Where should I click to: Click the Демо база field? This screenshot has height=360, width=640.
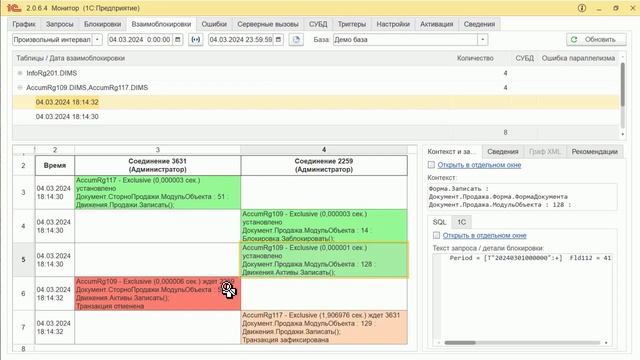click(x=405, y=40)
